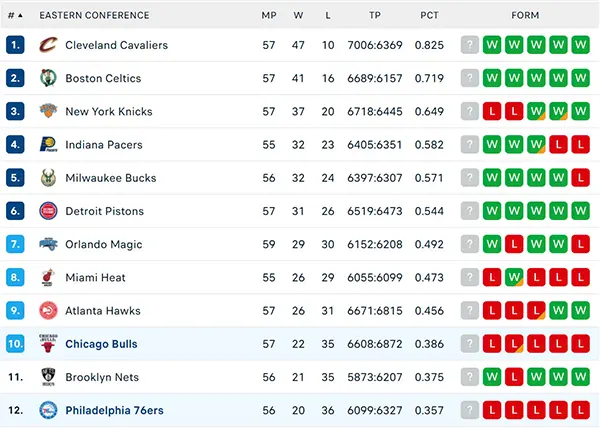Click the Miami Heat flame logo

[48, 277]
